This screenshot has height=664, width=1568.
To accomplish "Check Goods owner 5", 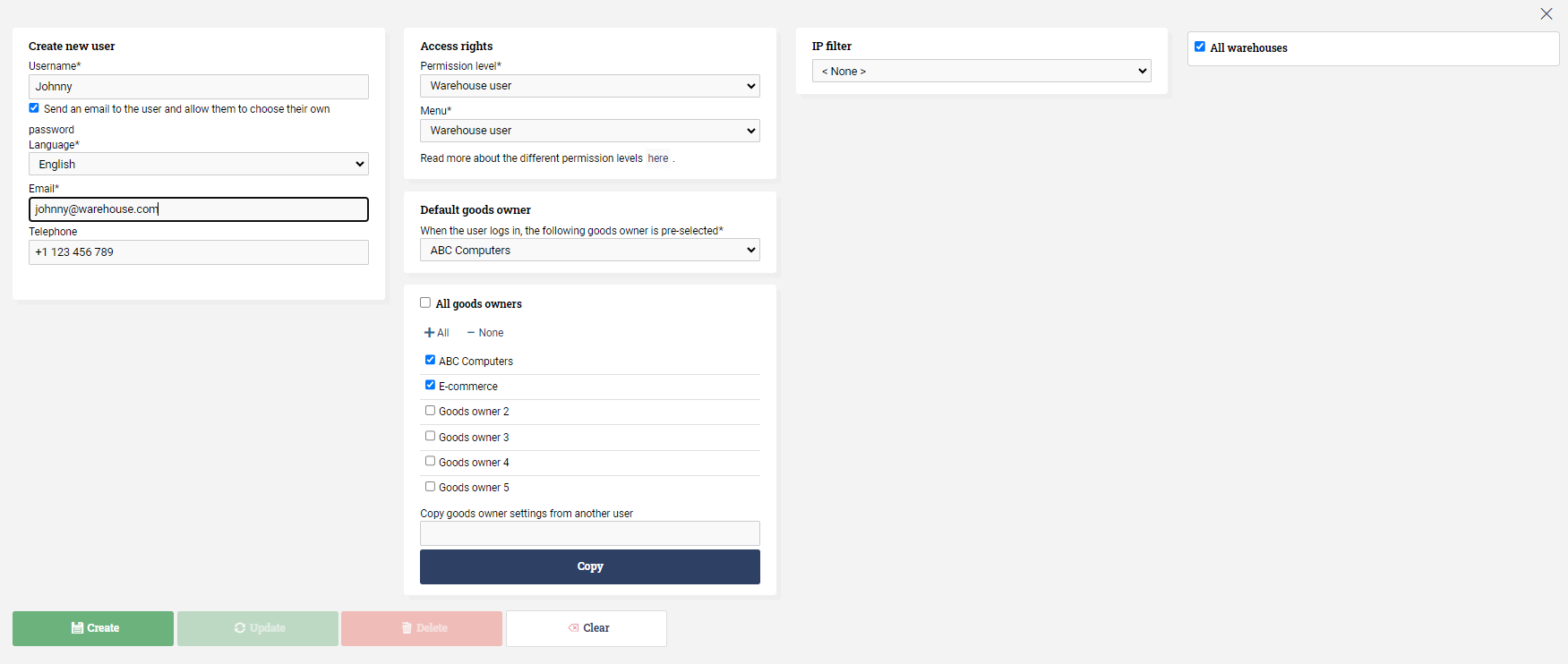I will pyautogui.click(x=430, y=487).
